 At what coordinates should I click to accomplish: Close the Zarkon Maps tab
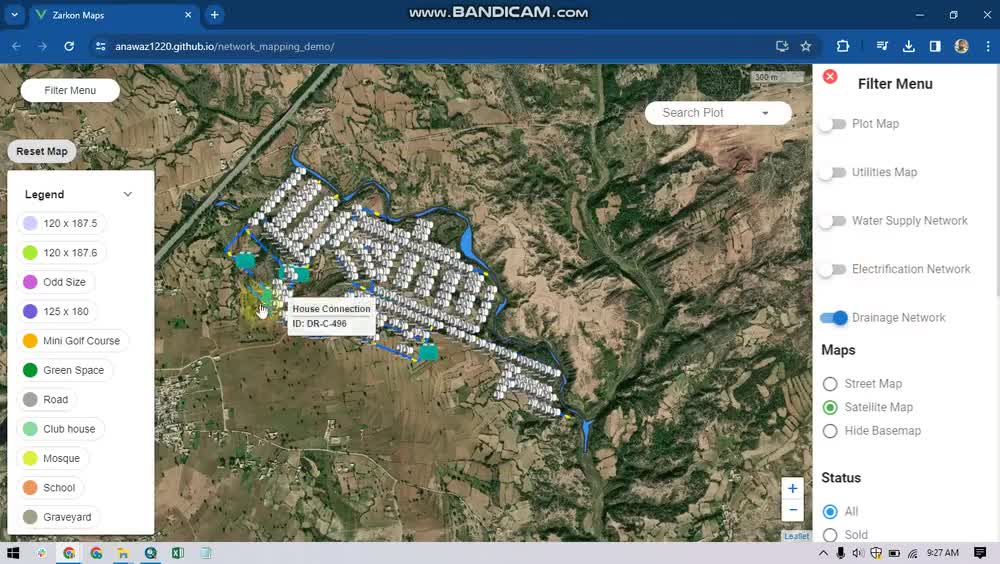point(188,15)
